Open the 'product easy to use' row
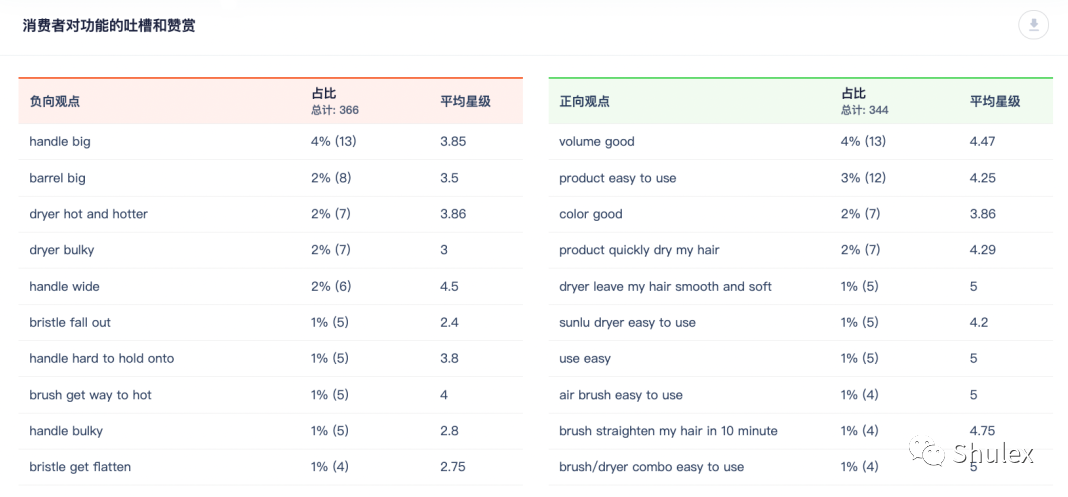Screen dimensions: 1068x497 [800, 178]
